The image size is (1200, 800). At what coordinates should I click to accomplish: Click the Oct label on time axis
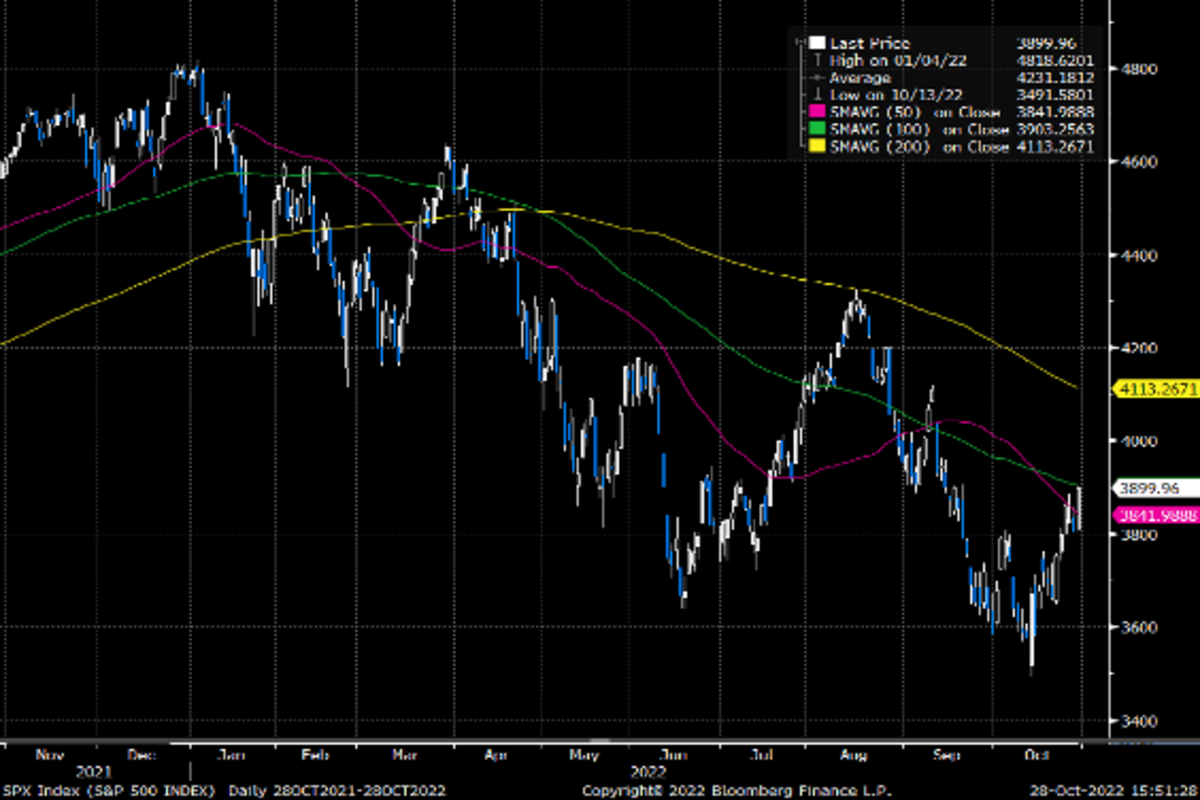pos(1037,758)
